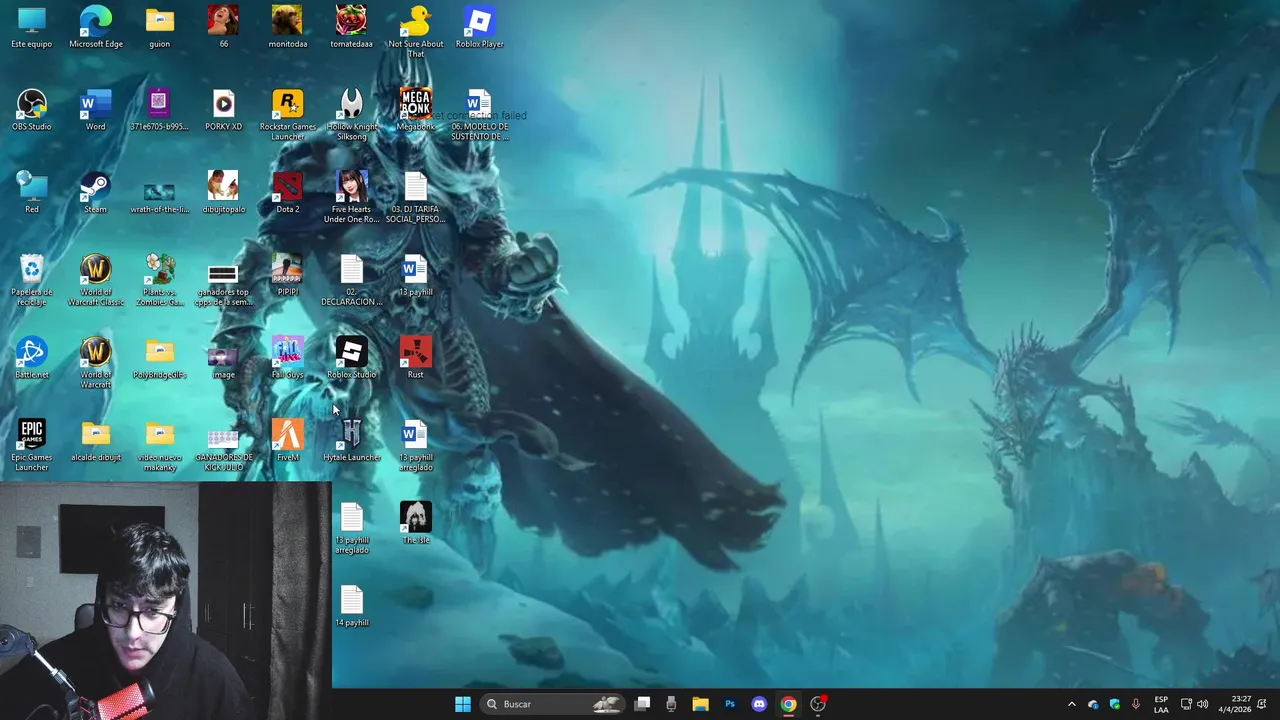1280x720 pixels.
Task: Select the video nuevo makanky folder
Action: click(x=160, y=445)
